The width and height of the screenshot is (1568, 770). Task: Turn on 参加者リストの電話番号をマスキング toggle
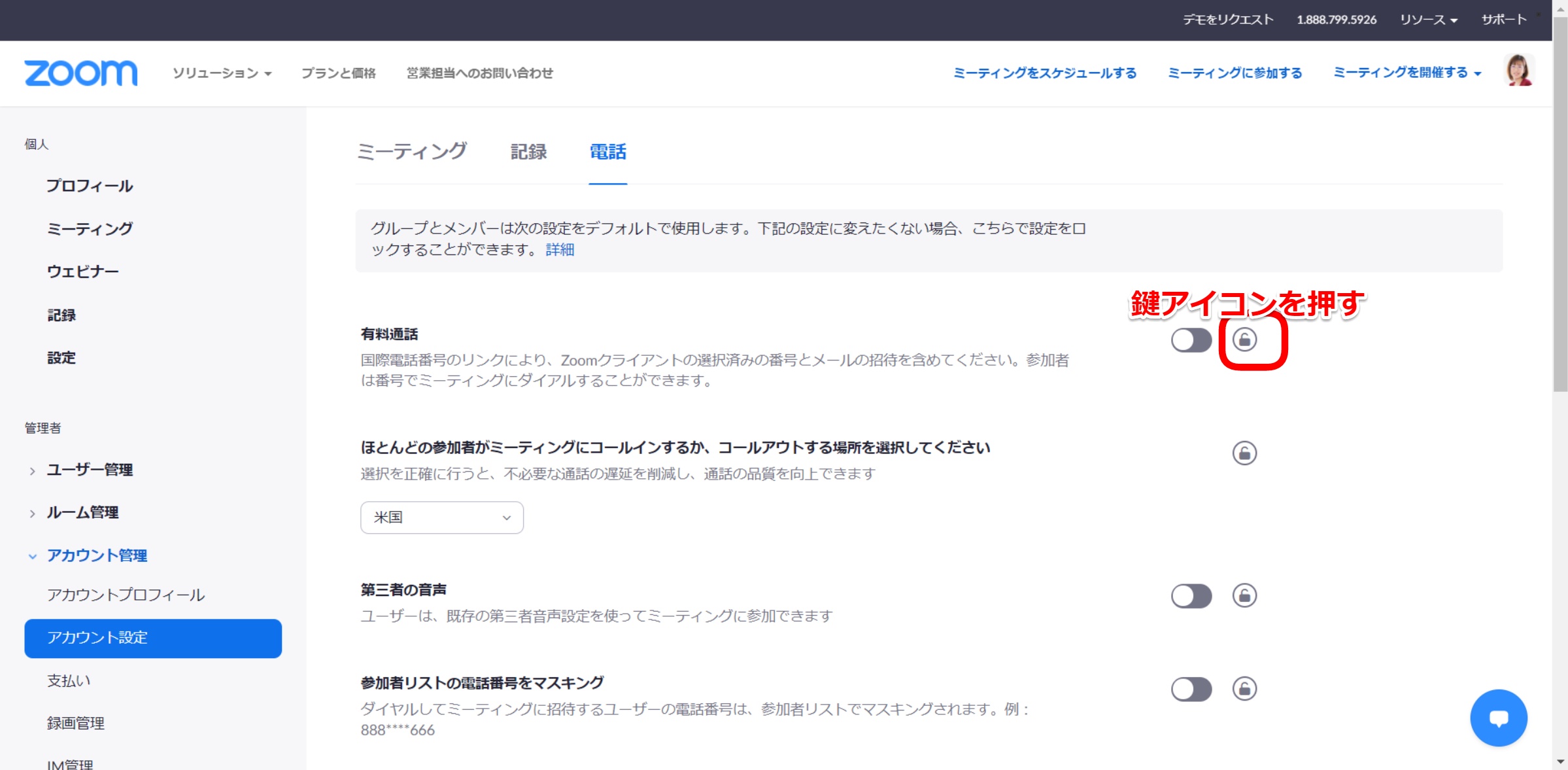(x=1191, y=689)
